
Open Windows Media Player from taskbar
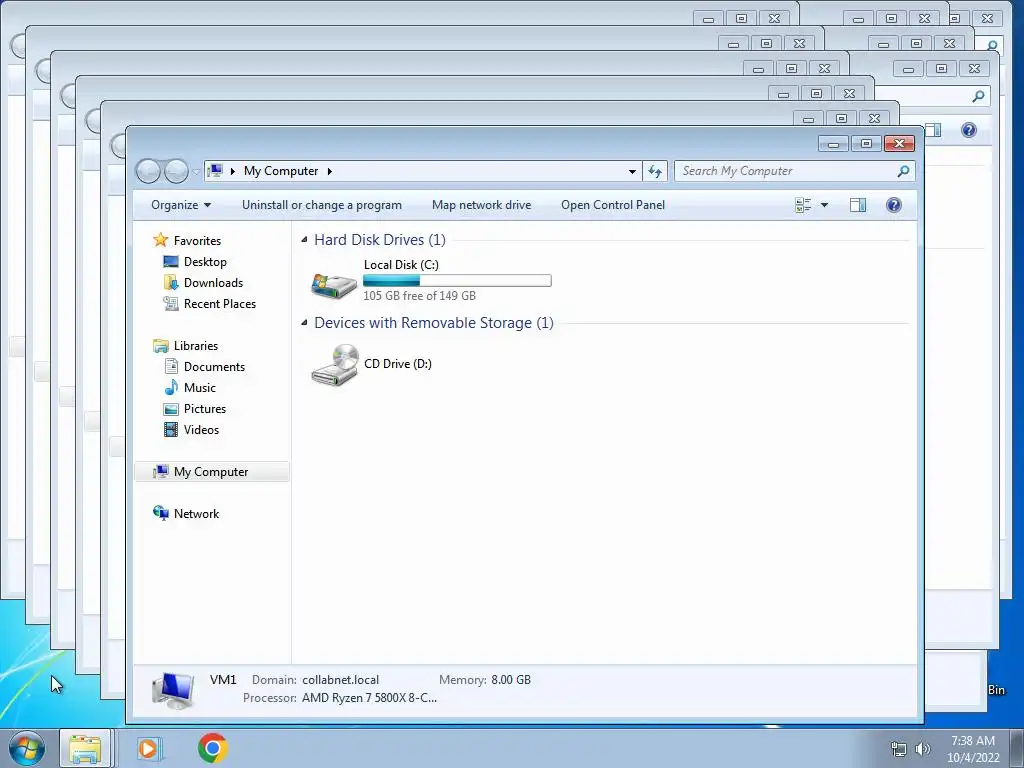(148, 748)
